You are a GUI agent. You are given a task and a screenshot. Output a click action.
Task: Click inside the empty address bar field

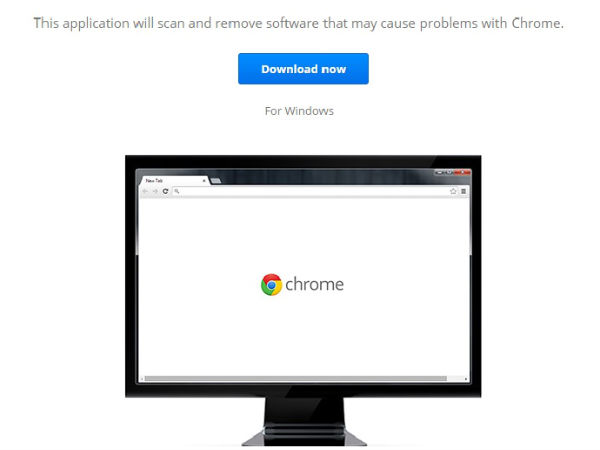pos(314,191)
